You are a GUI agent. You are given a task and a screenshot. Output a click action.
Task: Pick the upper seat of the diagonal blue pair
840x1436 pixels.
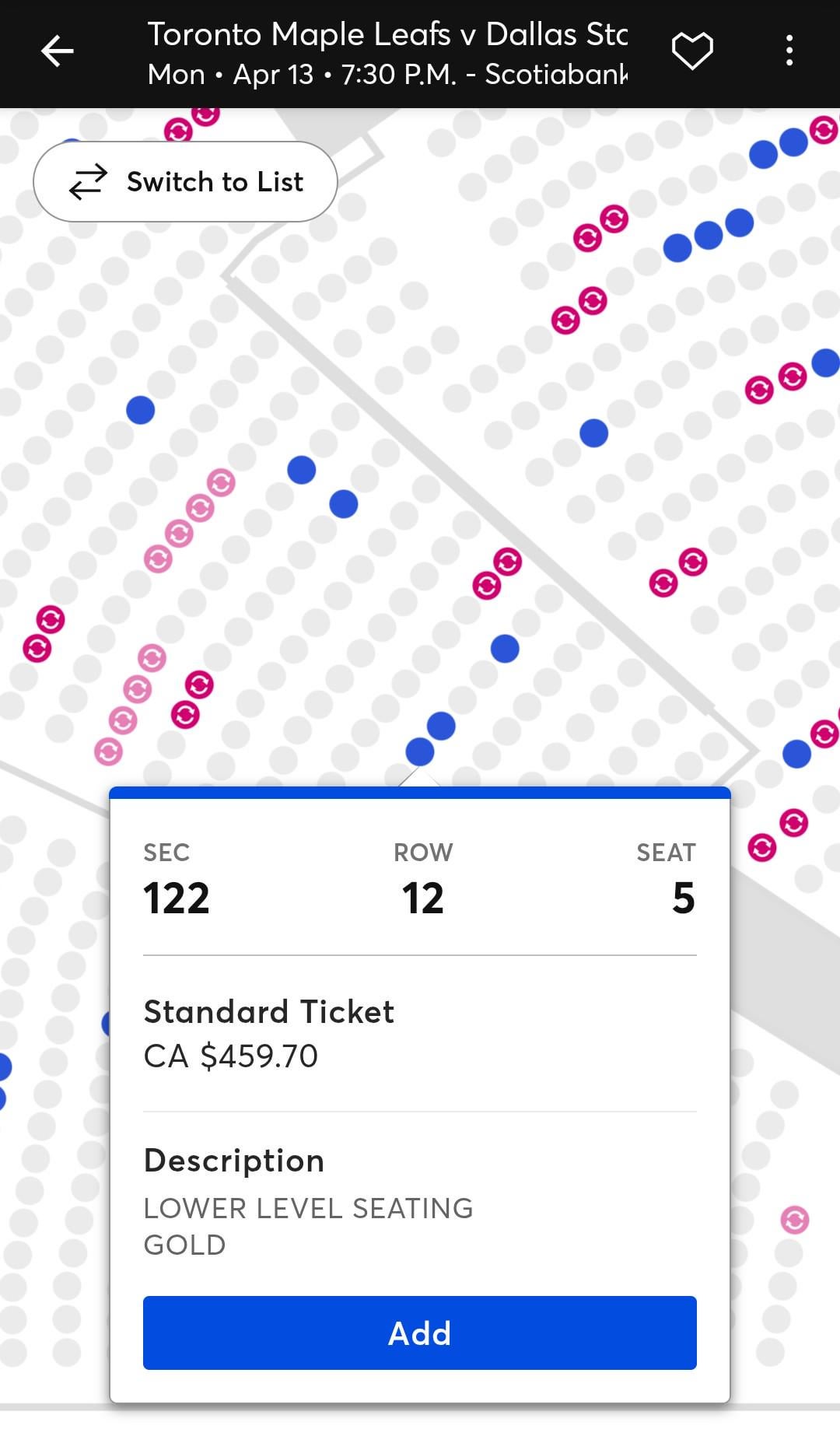pos(302,469)
